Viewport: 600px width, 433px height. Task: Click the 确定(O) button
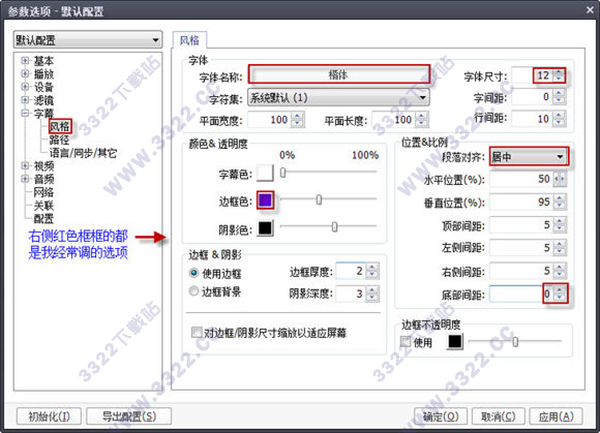[x=441, y=416]
